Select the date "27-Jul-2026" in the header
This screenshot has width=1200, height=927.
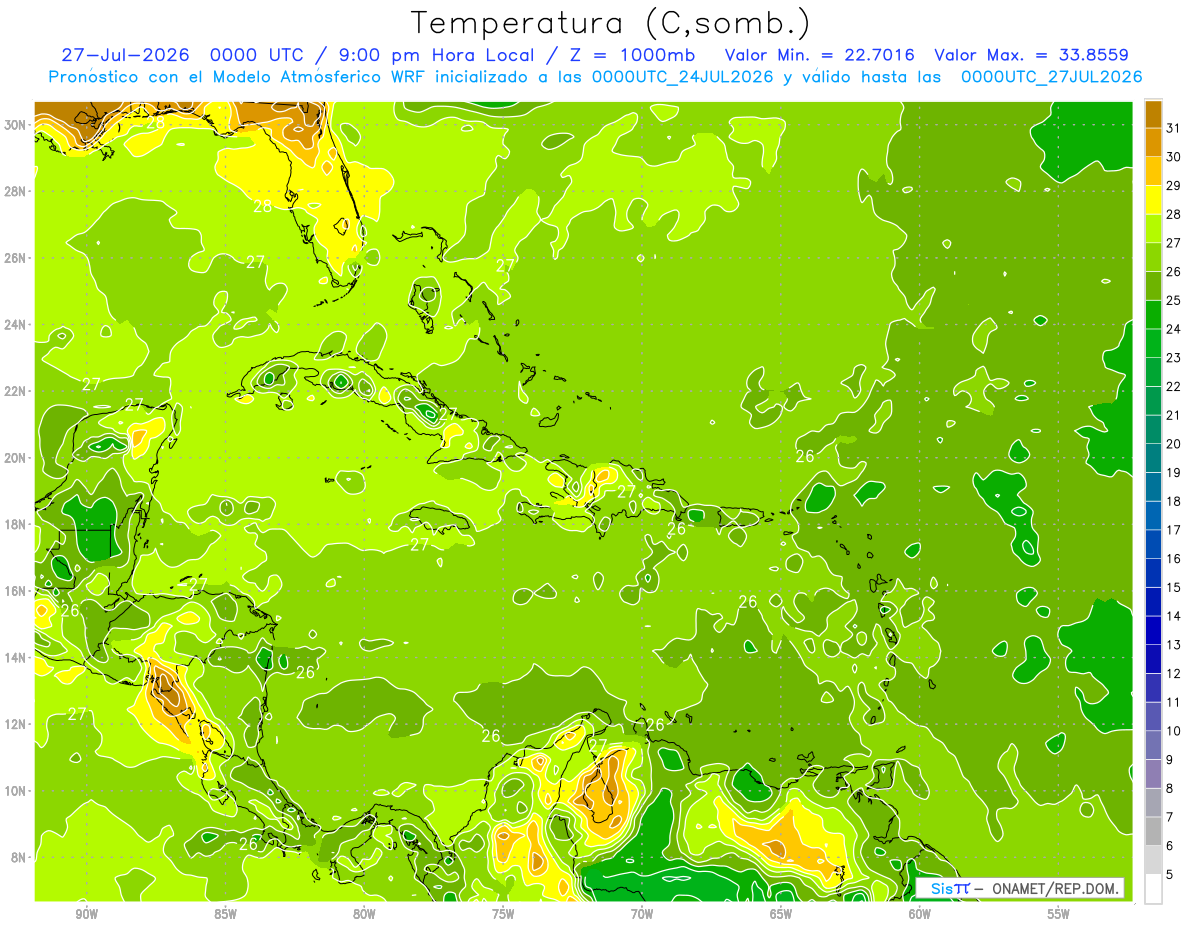pyautogui.click(x=126, y=54)
